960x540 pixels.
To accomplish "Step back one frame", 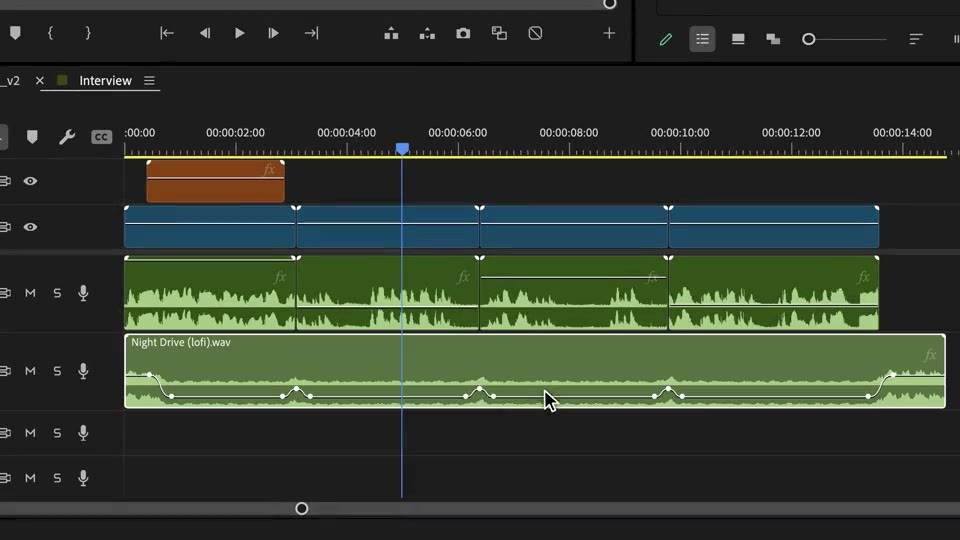I will tap(204, 33).
